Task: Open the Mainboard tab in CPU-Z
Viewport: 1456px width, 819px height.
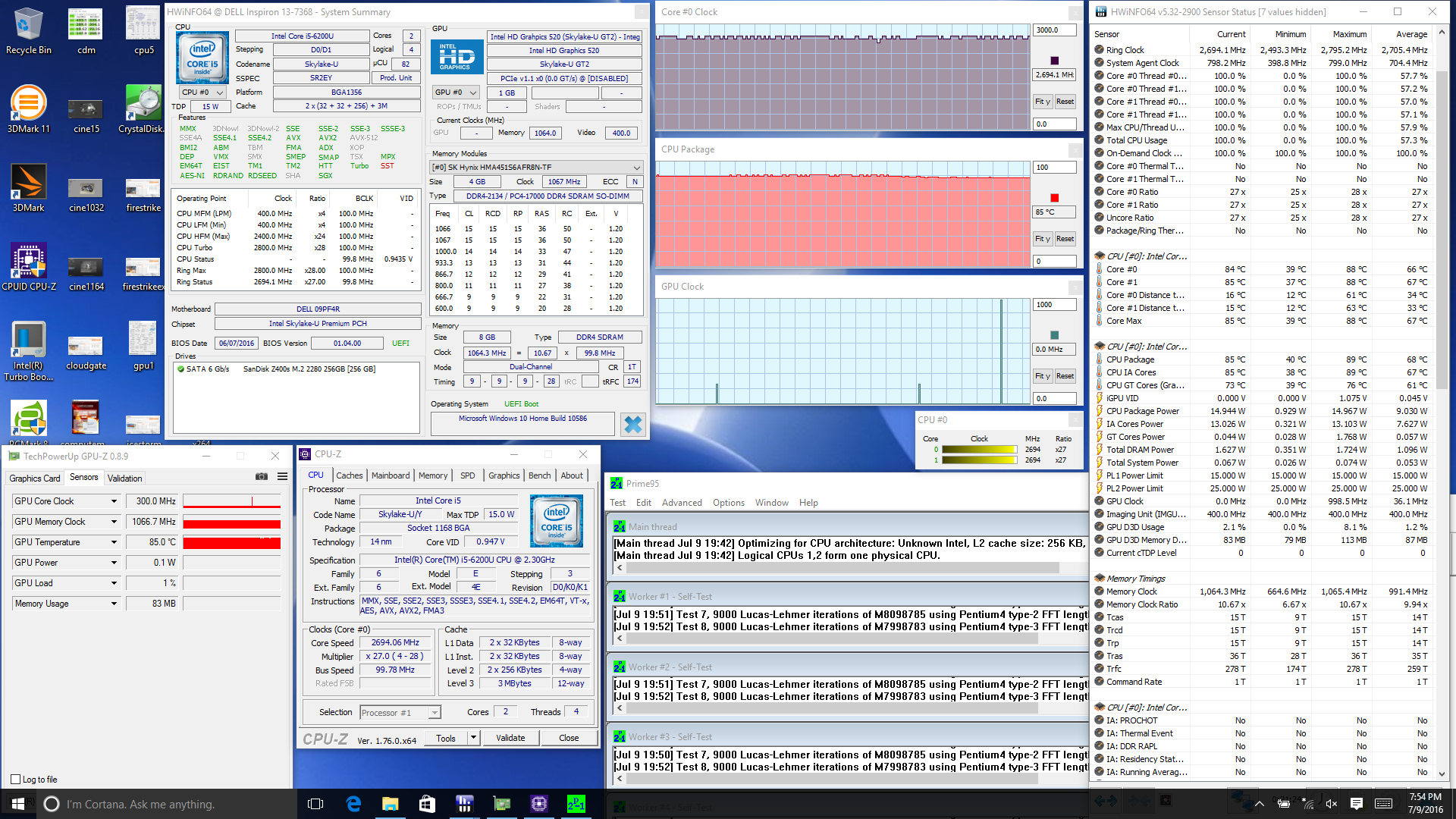Action: click(x=391, y=475)
